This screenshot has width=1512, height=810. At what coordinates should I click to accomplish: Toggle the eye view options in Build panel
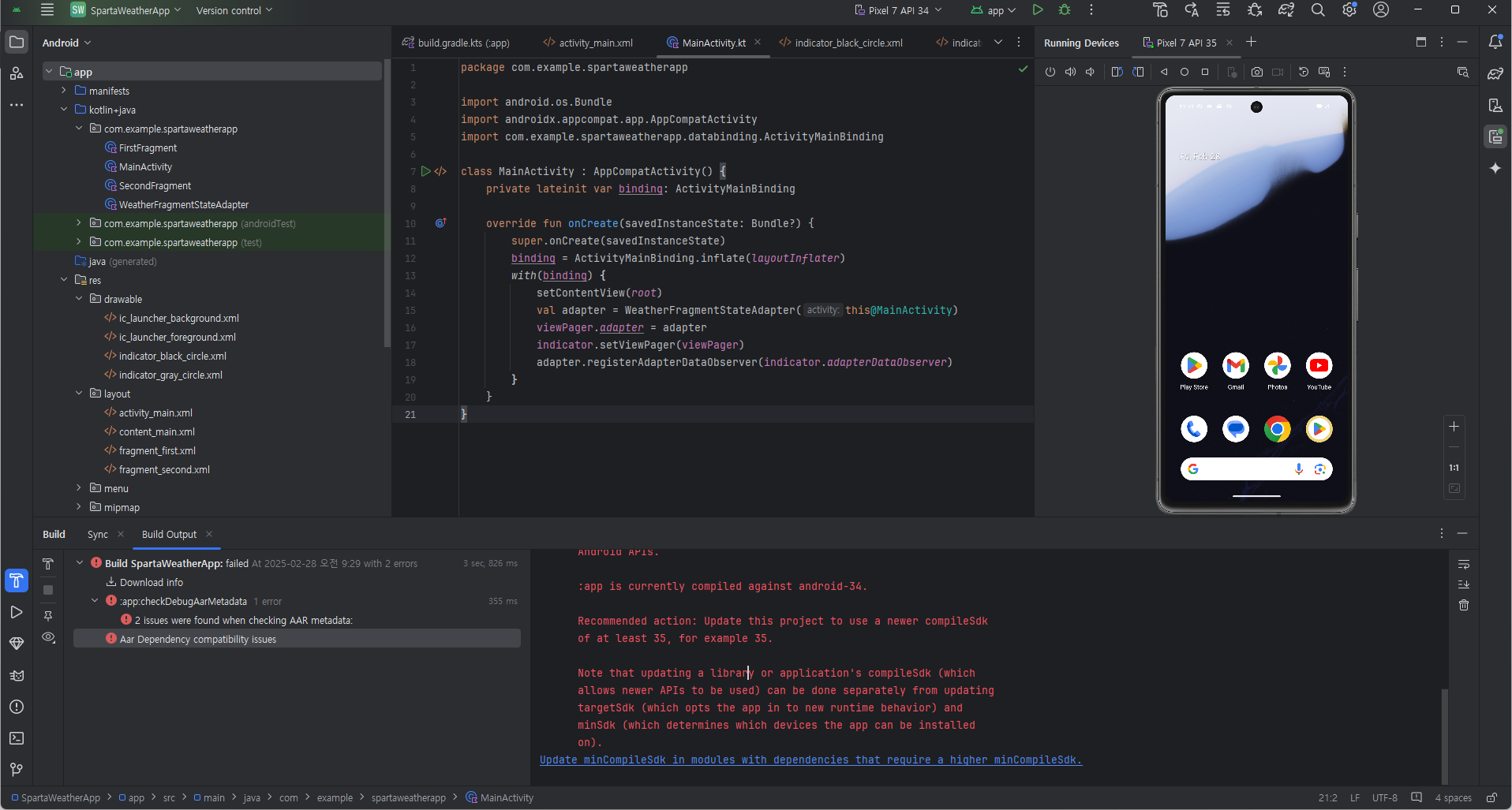coord(48,637)
